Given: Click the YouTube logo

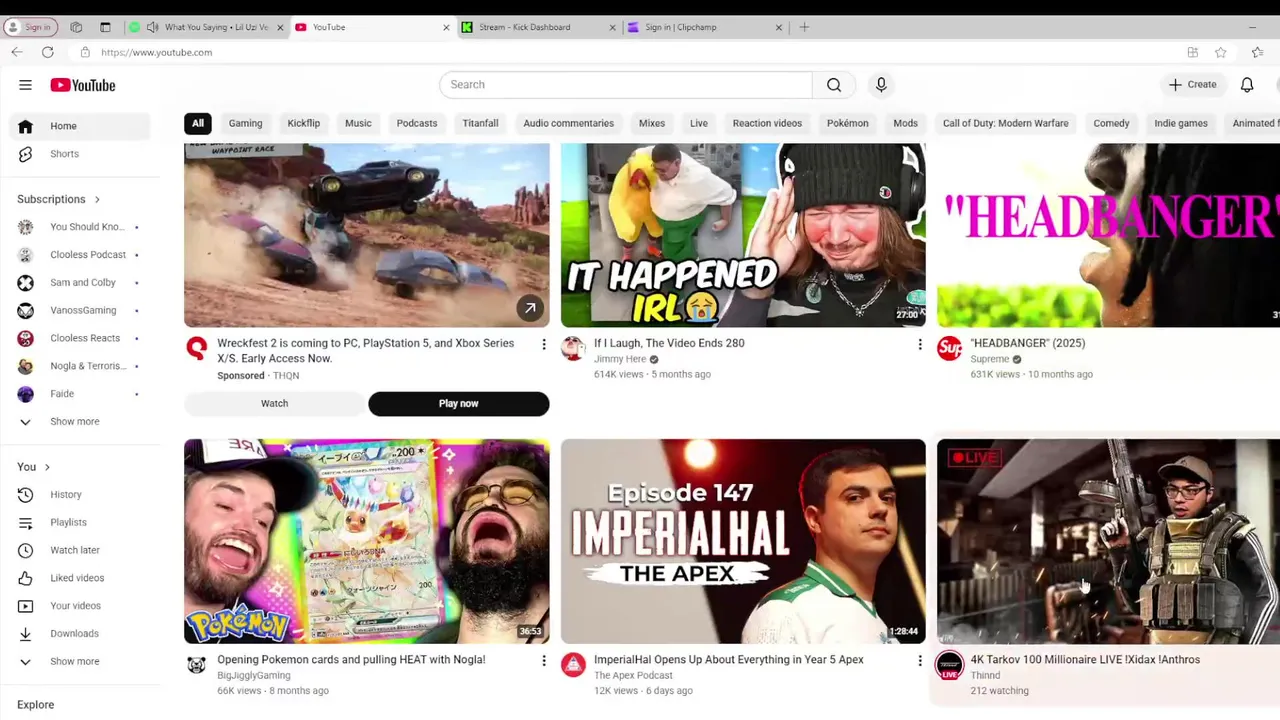Looking at the screenshot, I should (83, 85).
